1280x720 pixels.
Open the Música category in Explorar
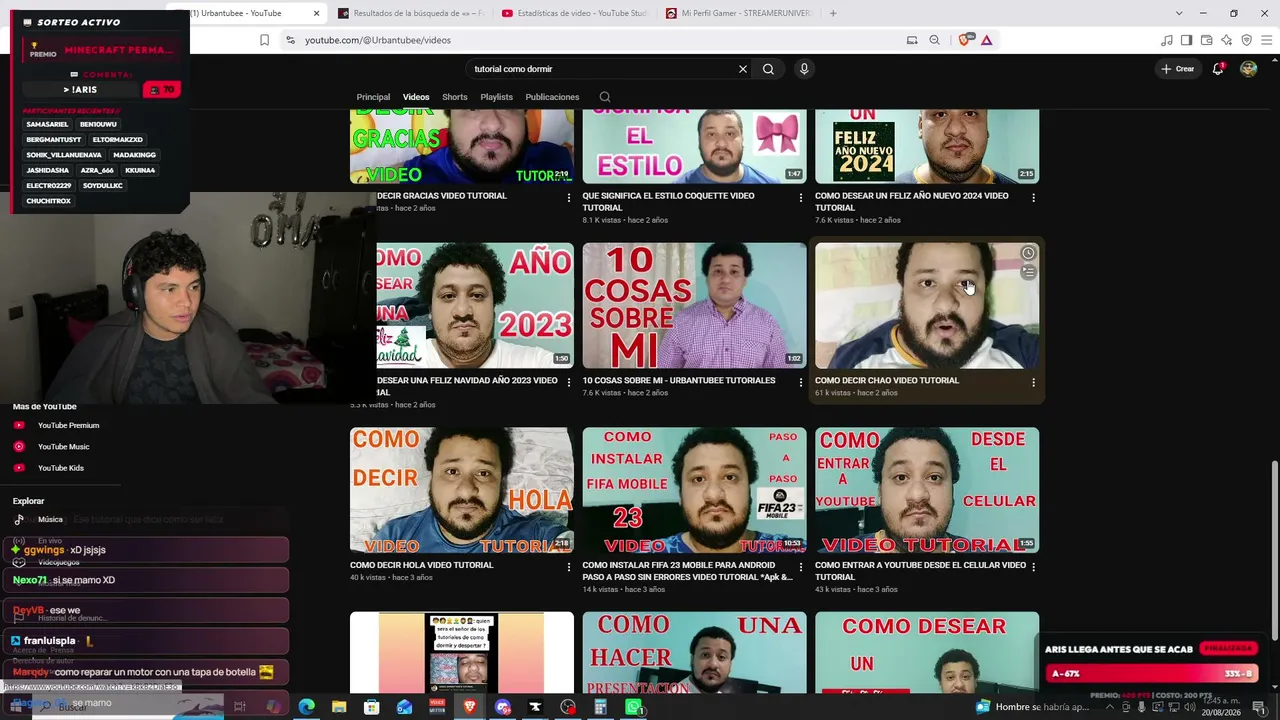(50, 520)
